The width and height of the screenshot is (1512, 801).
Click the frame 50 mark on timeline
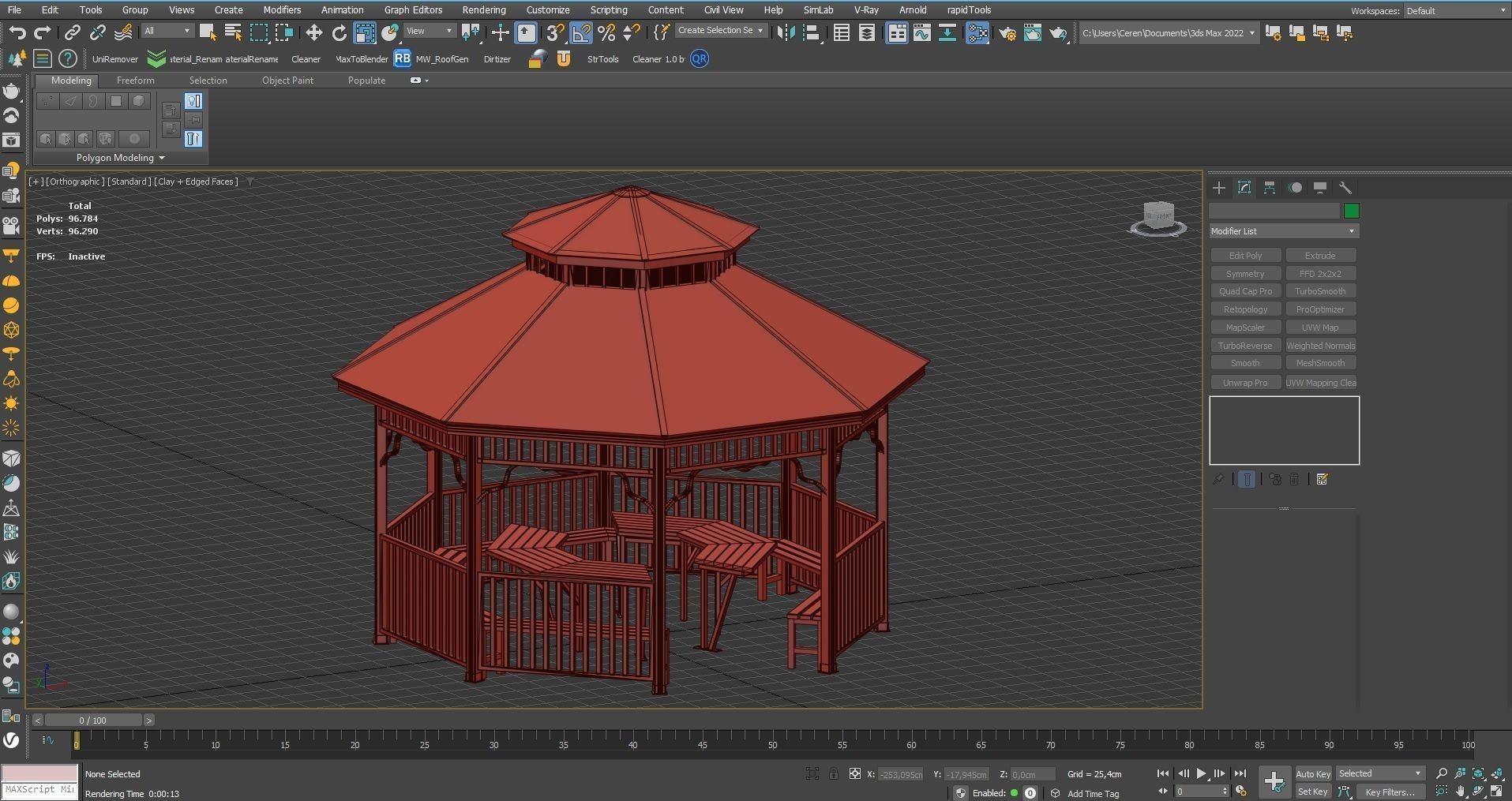pos(772,744)
